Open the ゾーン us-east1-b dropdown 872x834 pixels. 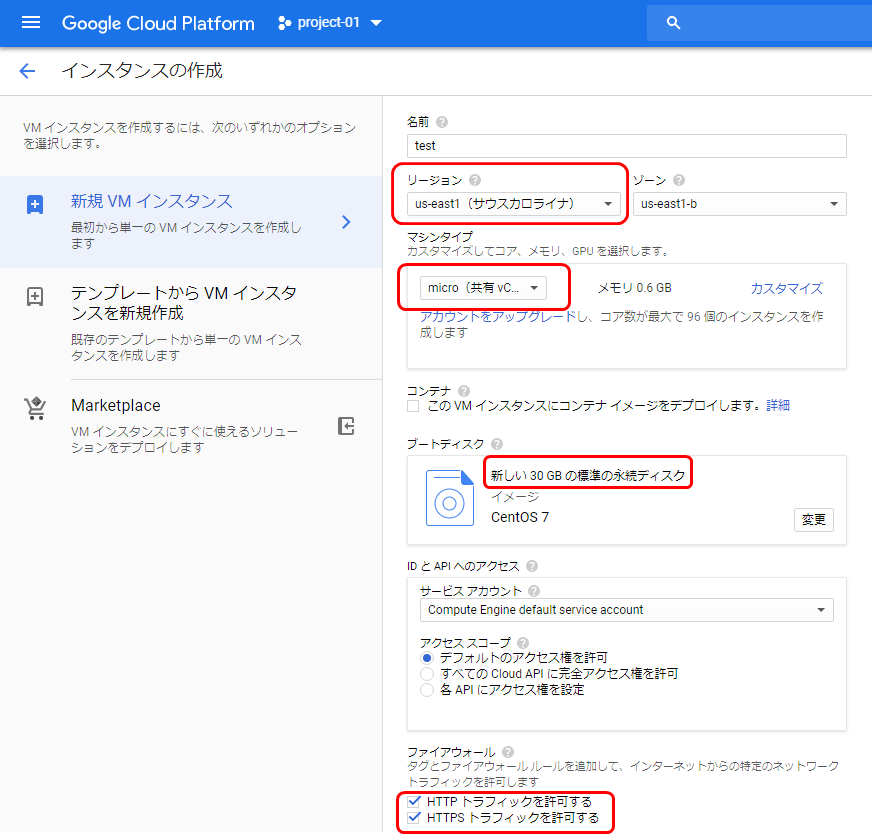click(740, 203)
